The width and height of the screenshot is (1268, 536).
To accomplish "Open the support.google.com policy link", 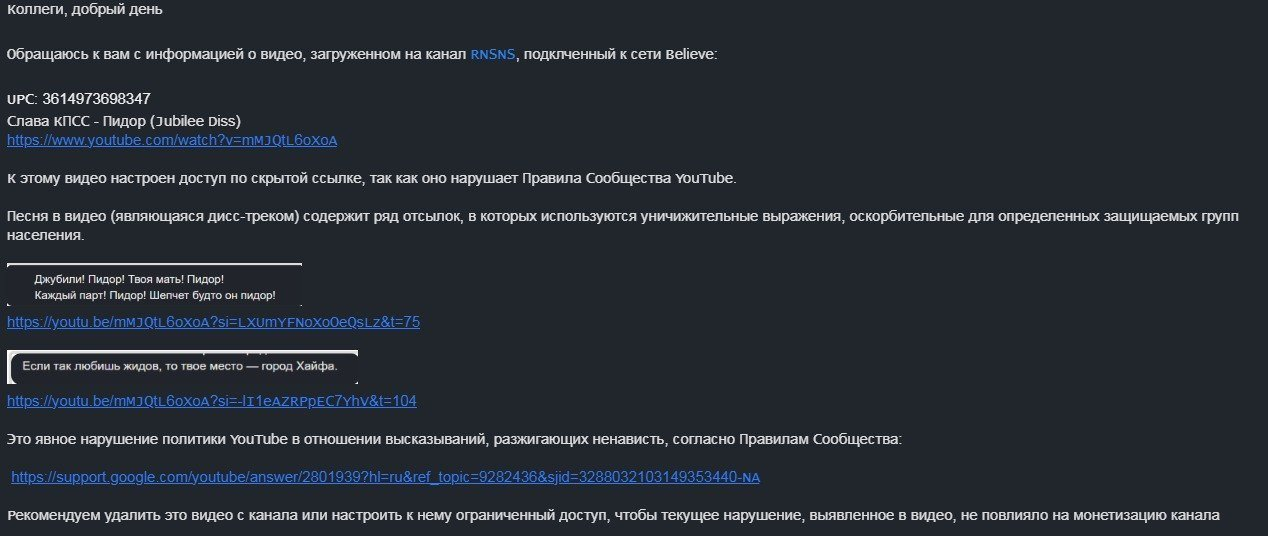I will pos(385,477).
